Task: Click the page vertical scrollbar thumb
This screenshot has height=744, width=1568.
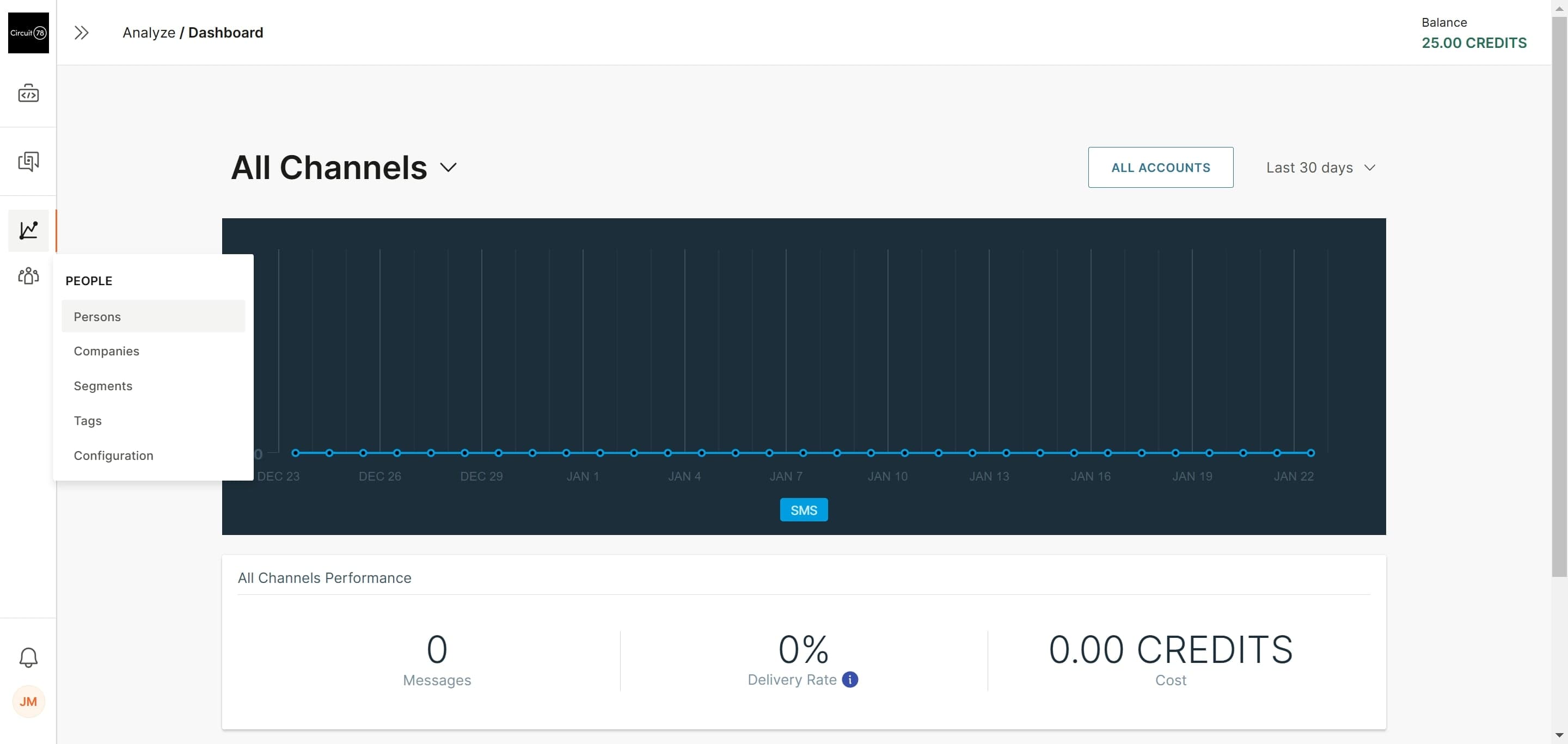Action: (1559, 297)
